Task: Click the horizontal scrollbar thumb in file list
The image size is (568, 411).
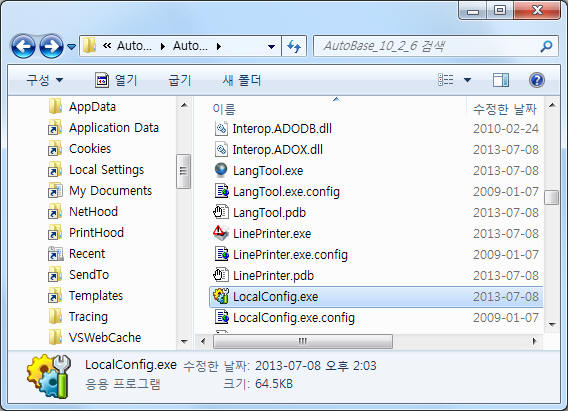Action: pos(302,341)
